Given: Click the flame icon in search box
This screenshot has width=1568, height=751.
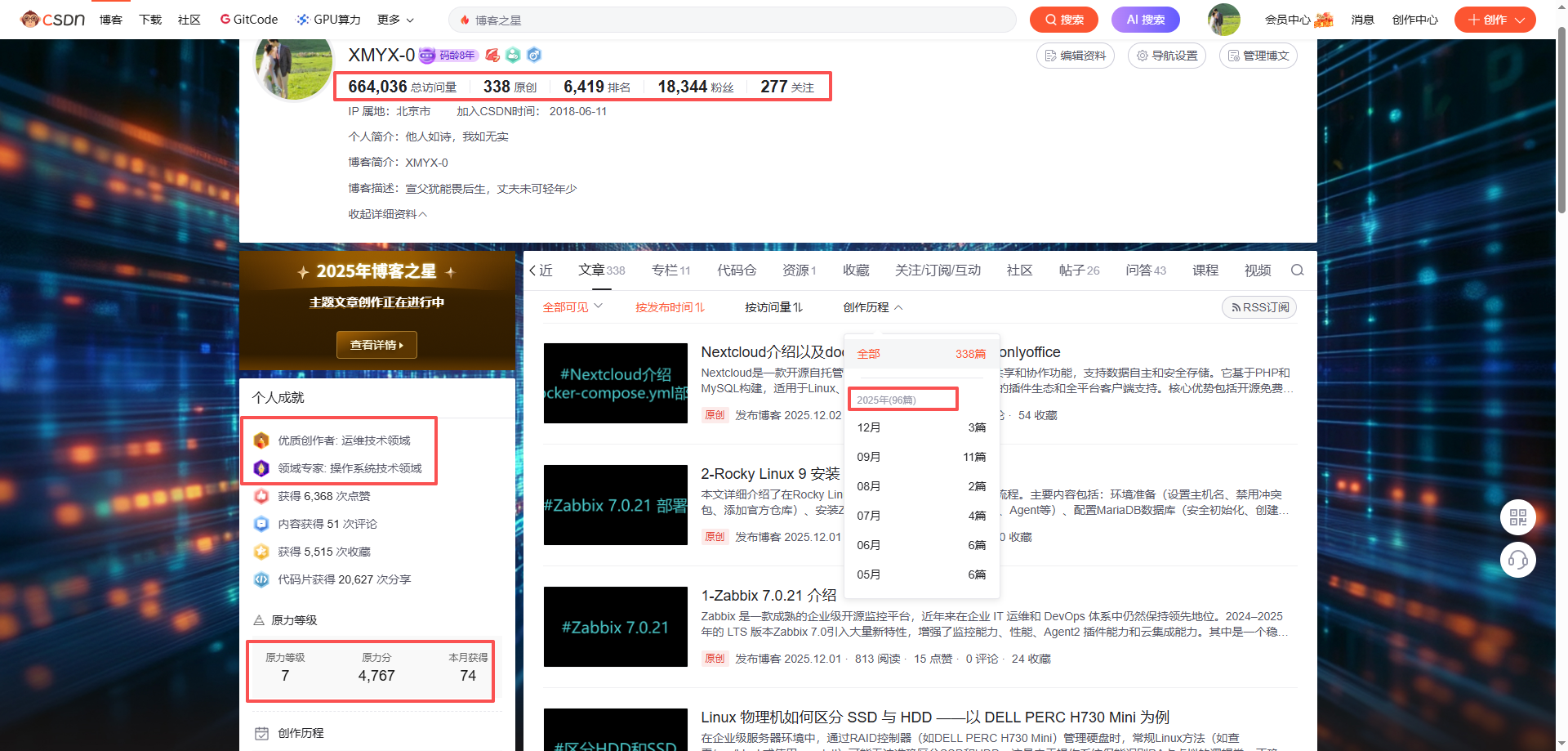Looking at the screenshot, I should point(465,20).
